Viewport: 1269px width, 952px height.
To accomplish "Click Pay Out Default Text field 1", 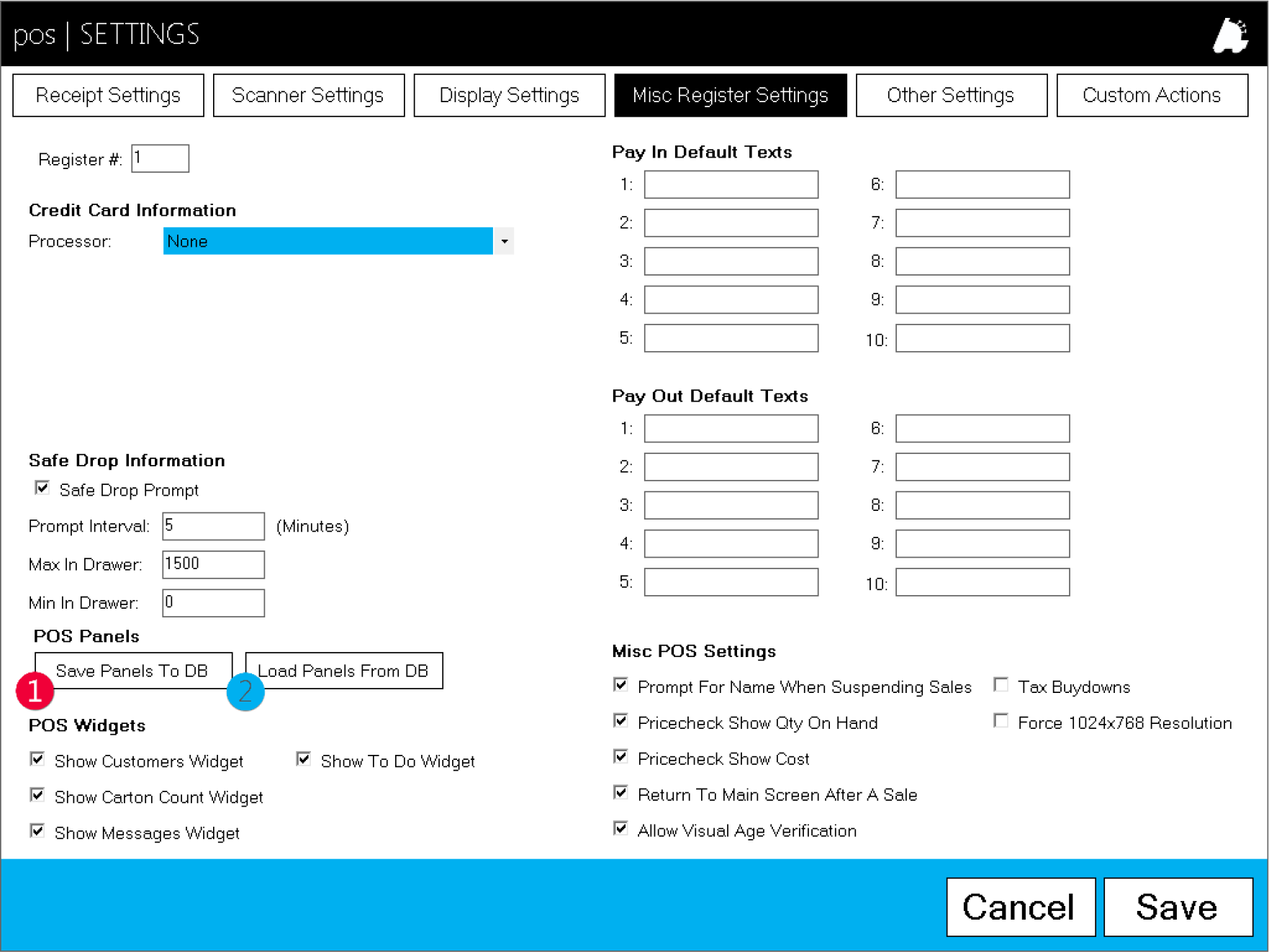I will [x=731, y=428].
